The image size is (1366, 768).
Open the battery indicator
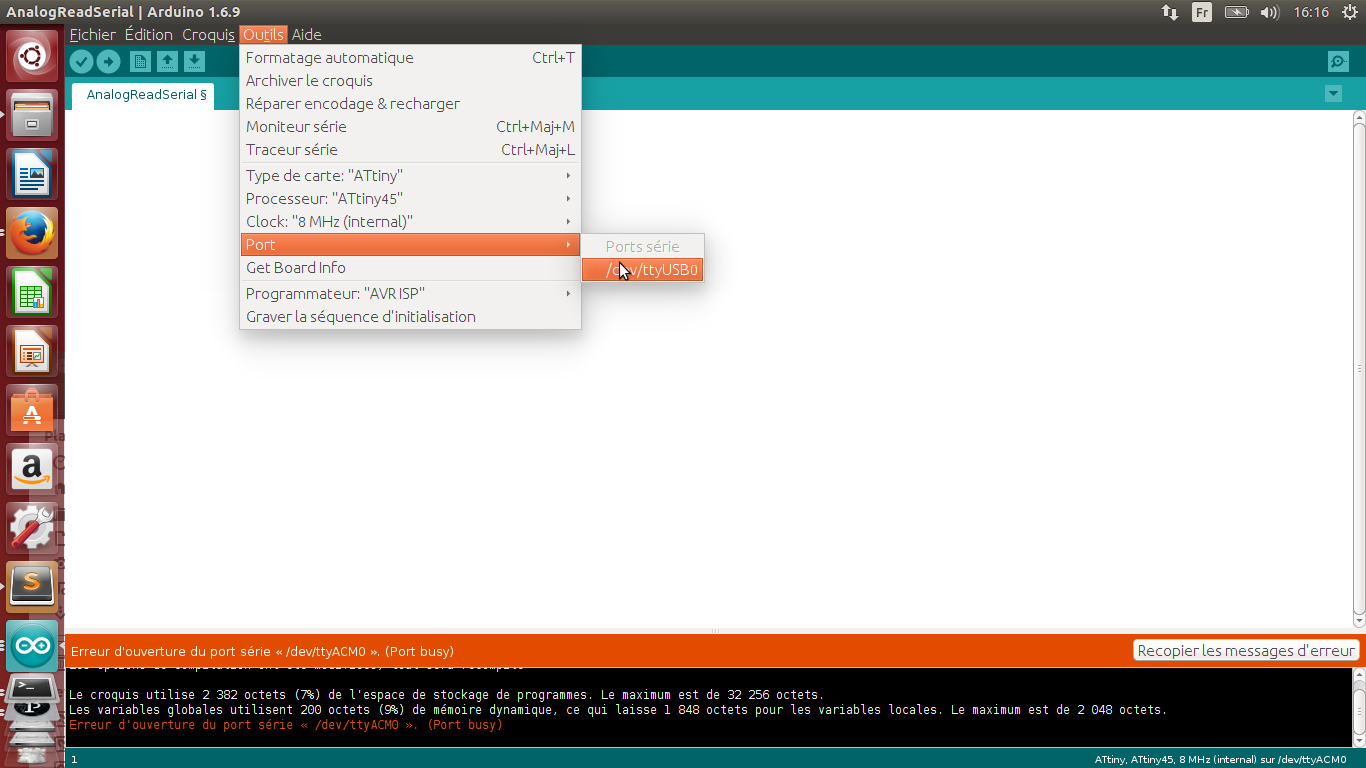coord(1237,12)
